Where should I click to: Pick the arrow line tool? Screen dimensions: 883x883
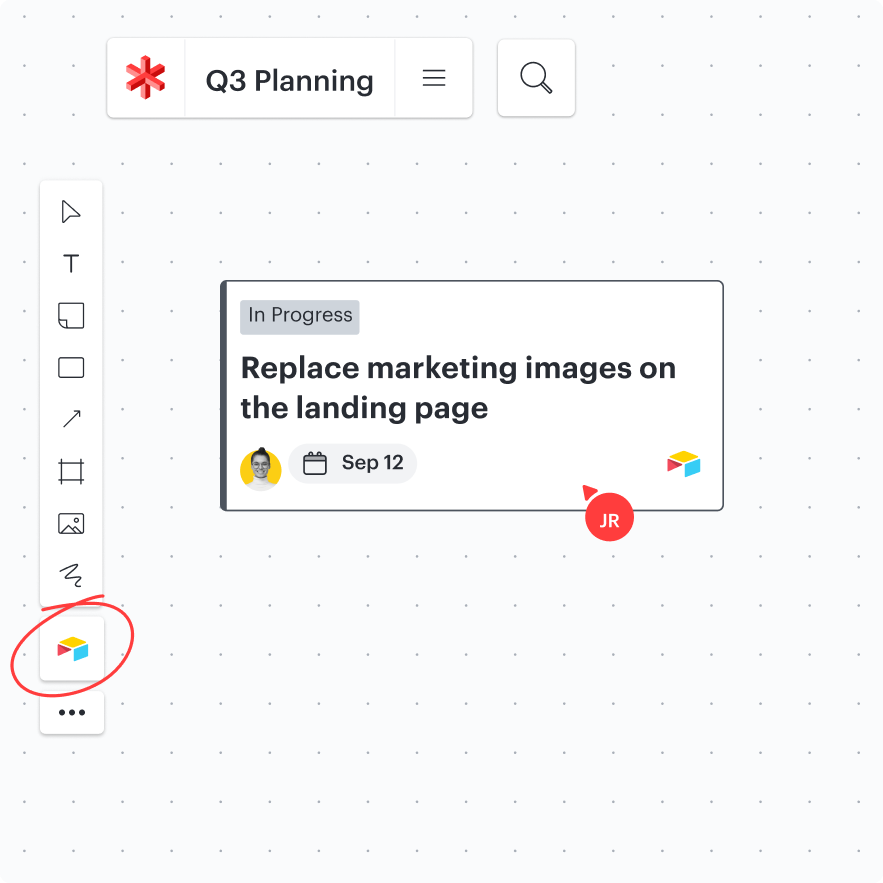pos(71,419)
